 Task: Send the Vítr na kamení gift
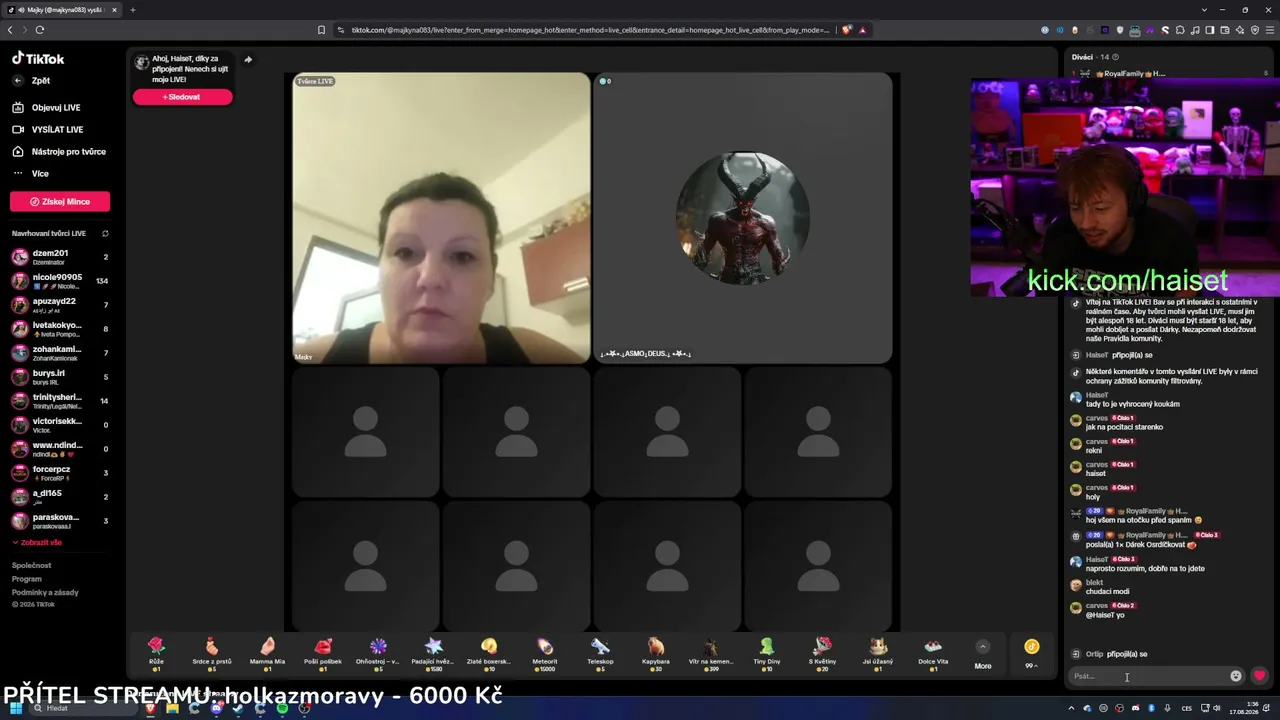(x=711, y=652)
